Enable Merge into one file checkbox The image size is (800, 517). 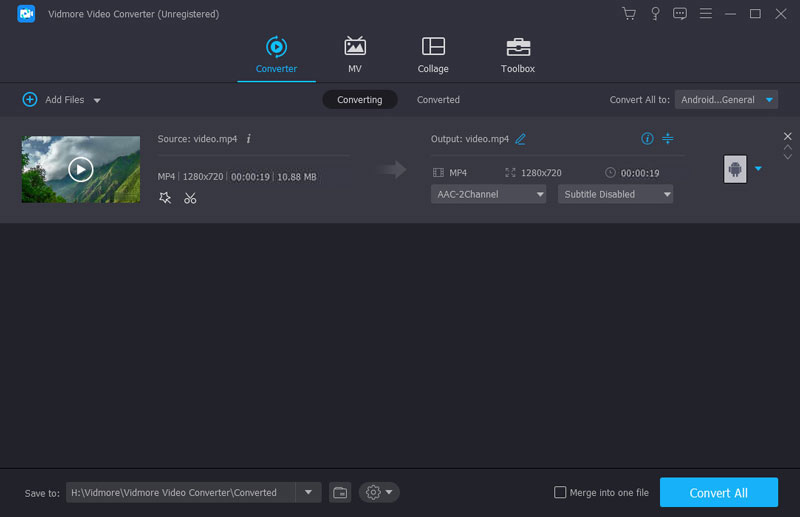click(x=561, y=492)
